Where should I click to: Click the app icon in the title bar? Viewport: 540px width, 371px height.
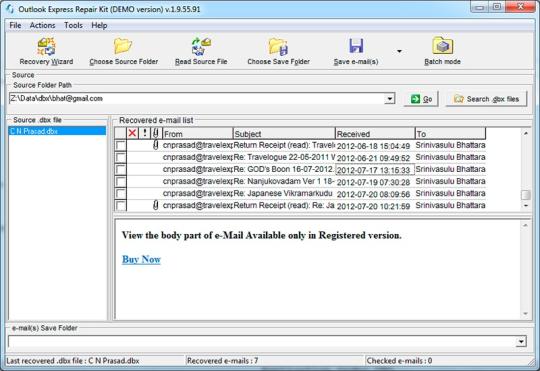click(x=9, y=9)
